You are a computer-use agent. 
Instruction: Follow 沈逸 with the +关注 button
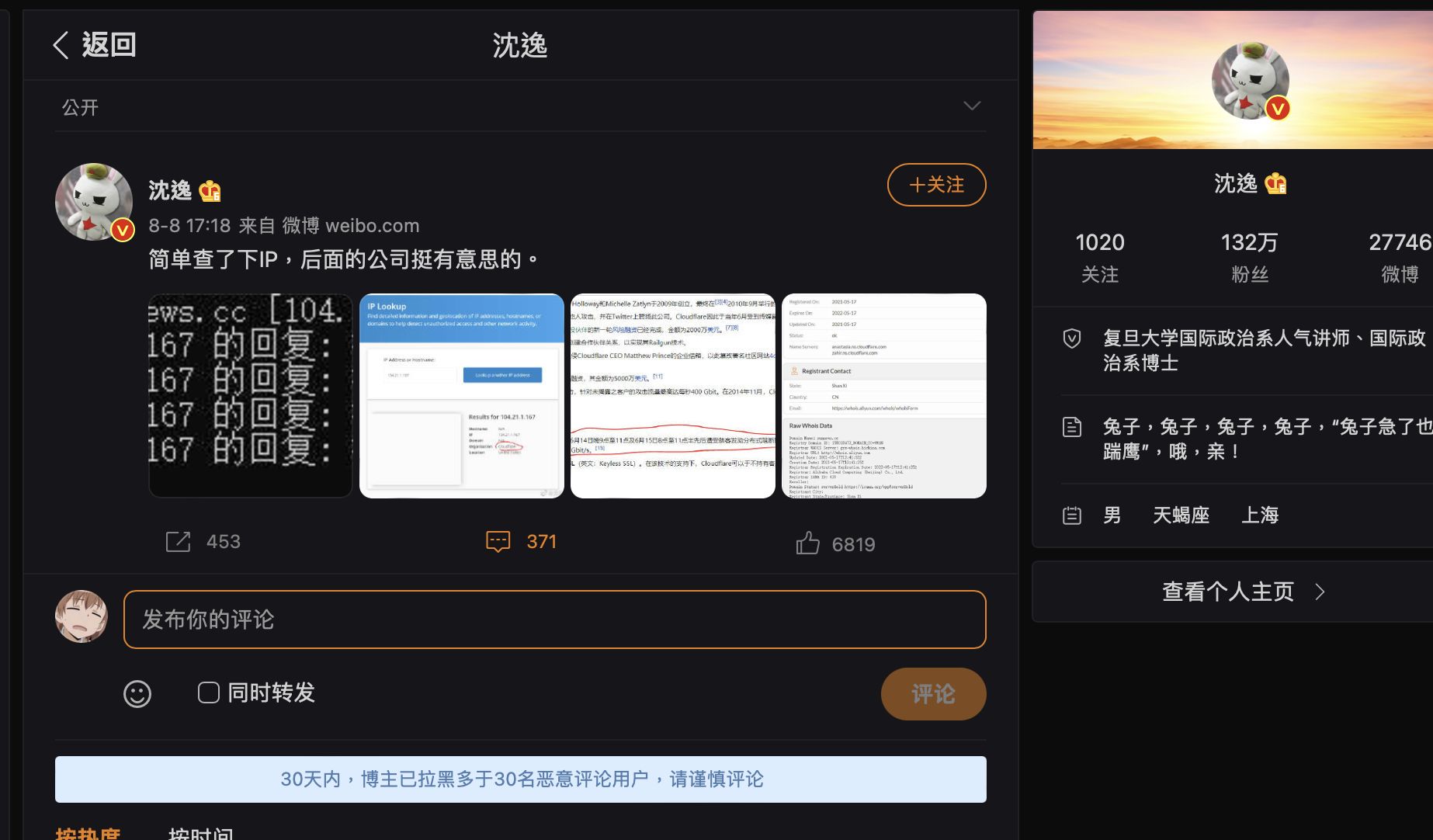[x=936, y=185]
